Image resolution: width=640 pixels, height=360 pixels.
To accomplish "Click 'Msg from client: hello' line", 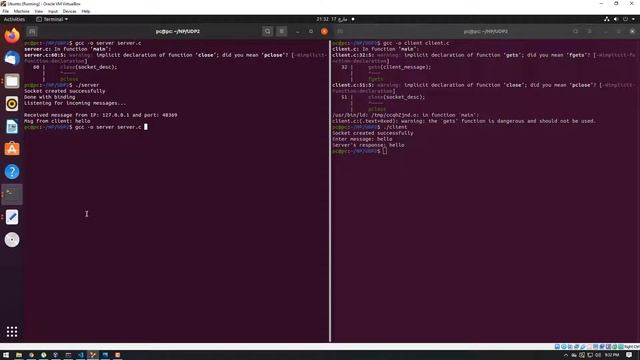I will 57,121.
